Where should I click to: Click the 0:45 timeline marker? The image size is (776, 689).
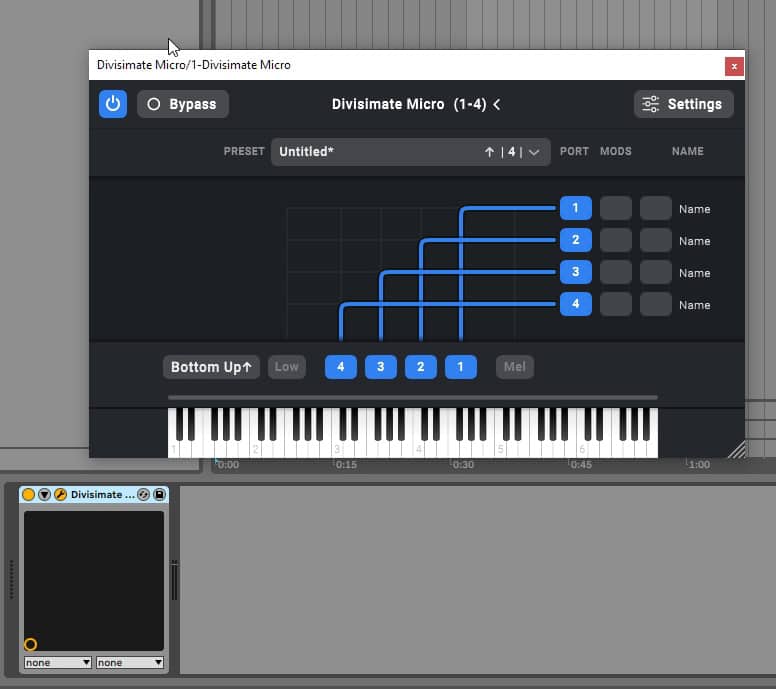(581, 465)
